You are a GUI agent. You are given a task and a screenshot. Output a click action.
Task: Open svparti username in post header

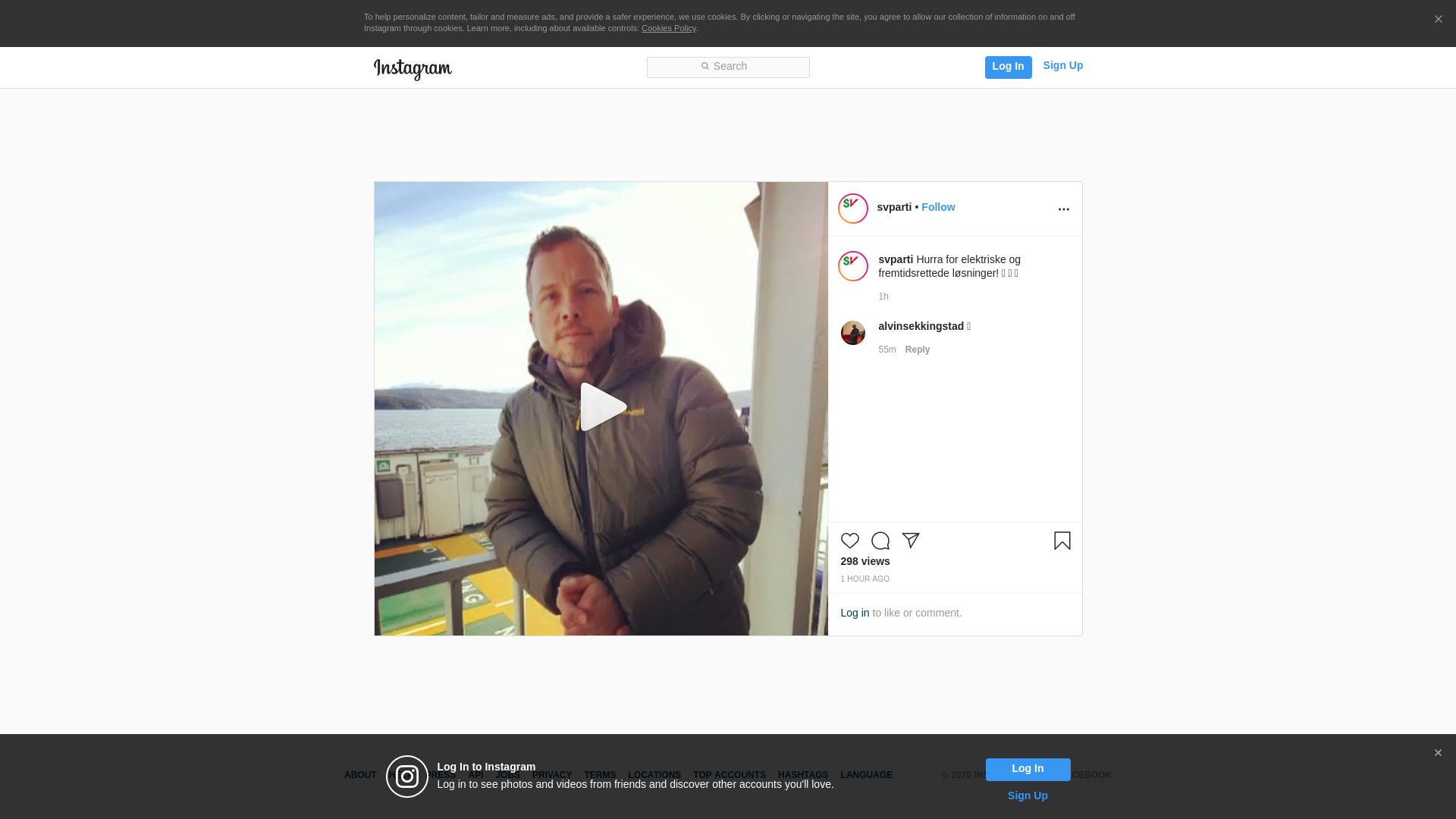[894, 207]
